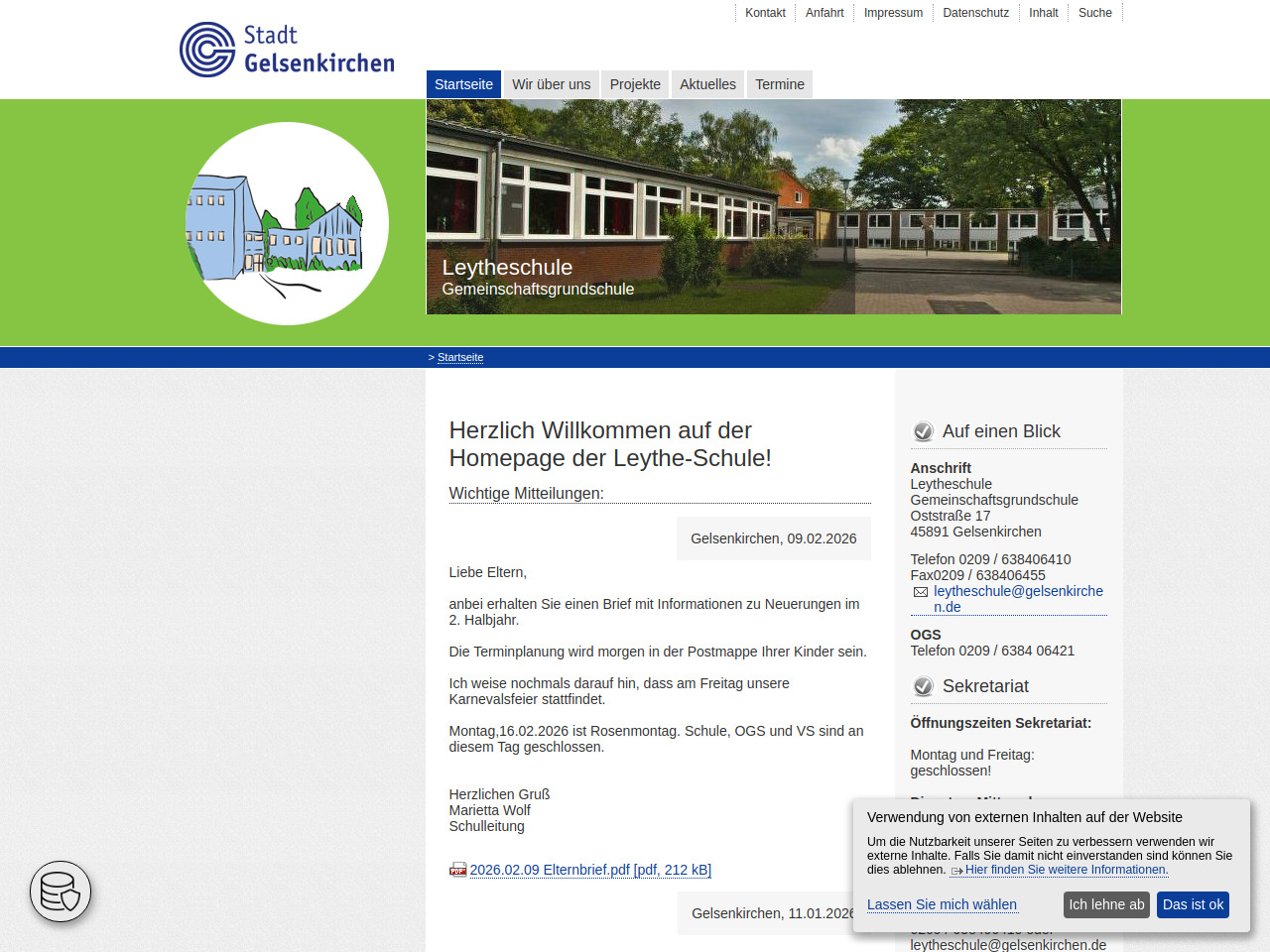The height and width of the screenshot is (952, 1270).
Task: Open the Kontakt link in header
Action: click(765, 13)
